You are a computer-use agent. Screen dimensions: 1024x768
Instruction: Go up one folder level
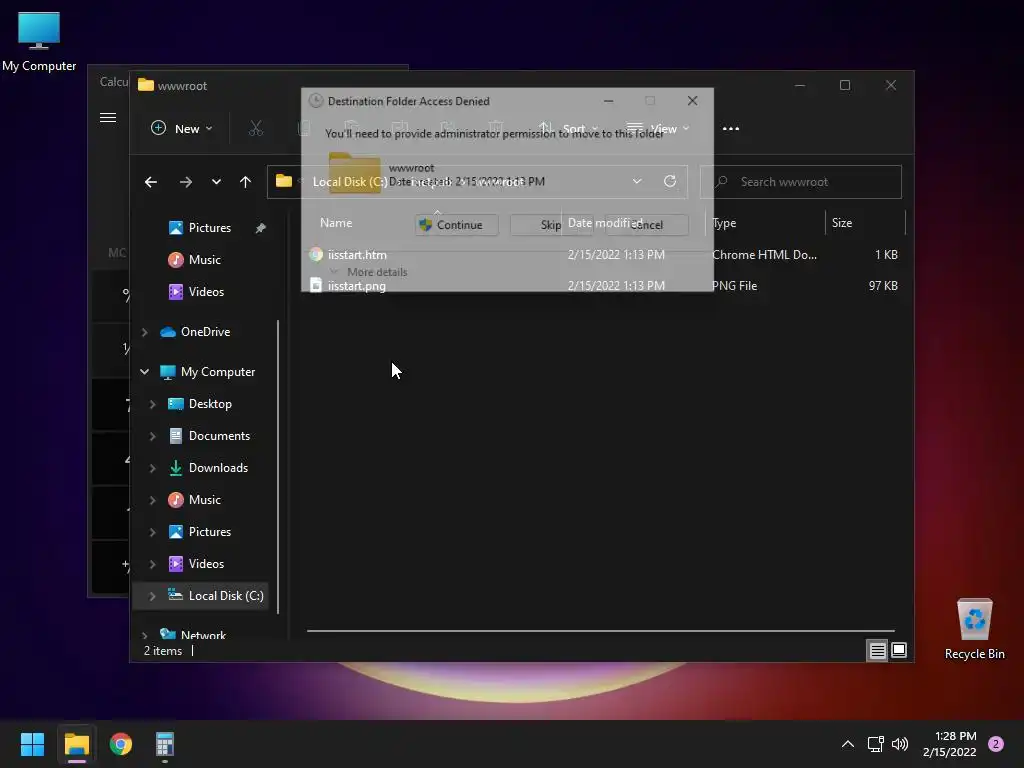[245, 182]
